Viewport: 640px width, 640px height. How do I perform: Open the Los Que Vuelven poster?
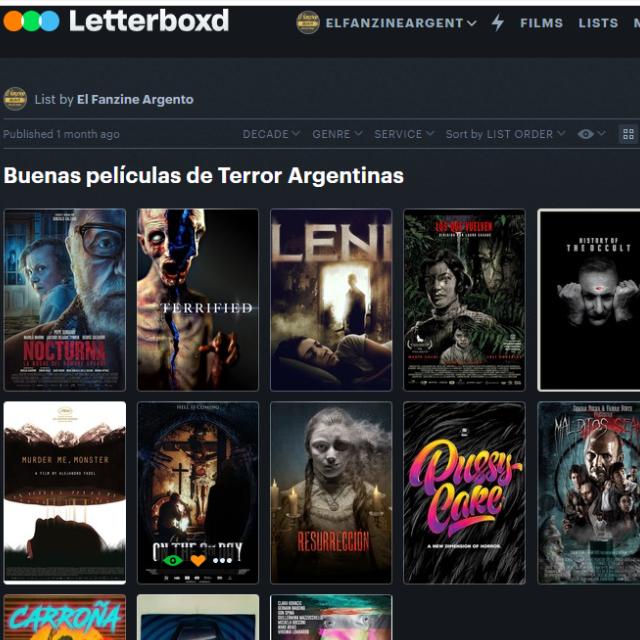pos(464,300)
